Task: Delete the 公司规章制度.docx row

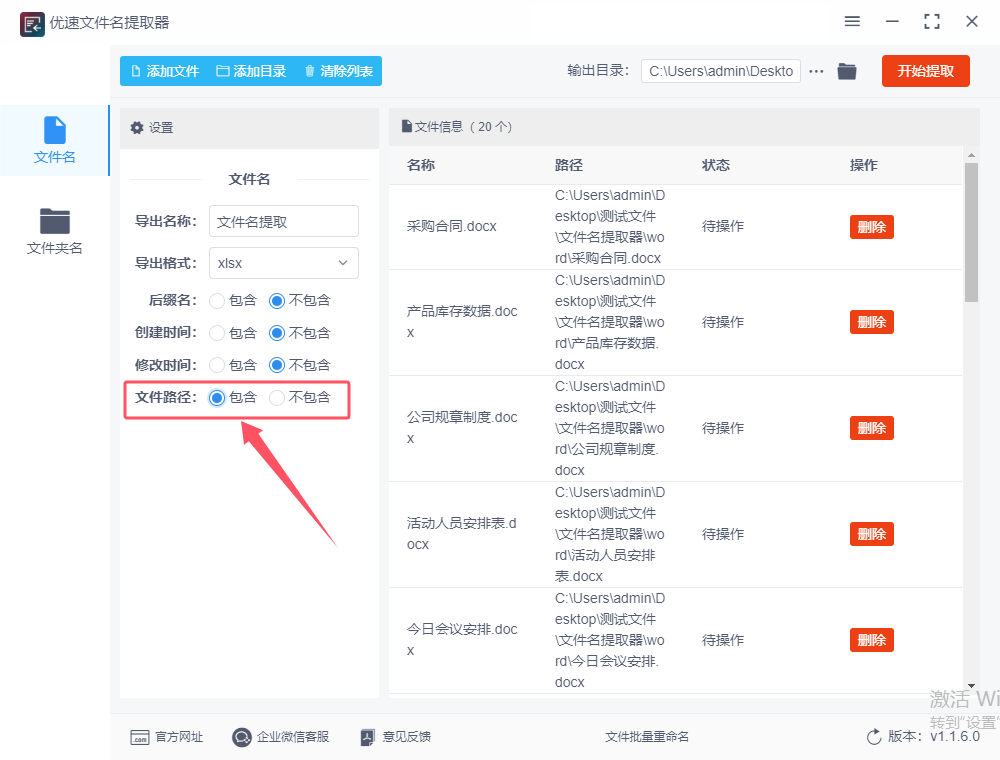Action: tap(871, 428)
